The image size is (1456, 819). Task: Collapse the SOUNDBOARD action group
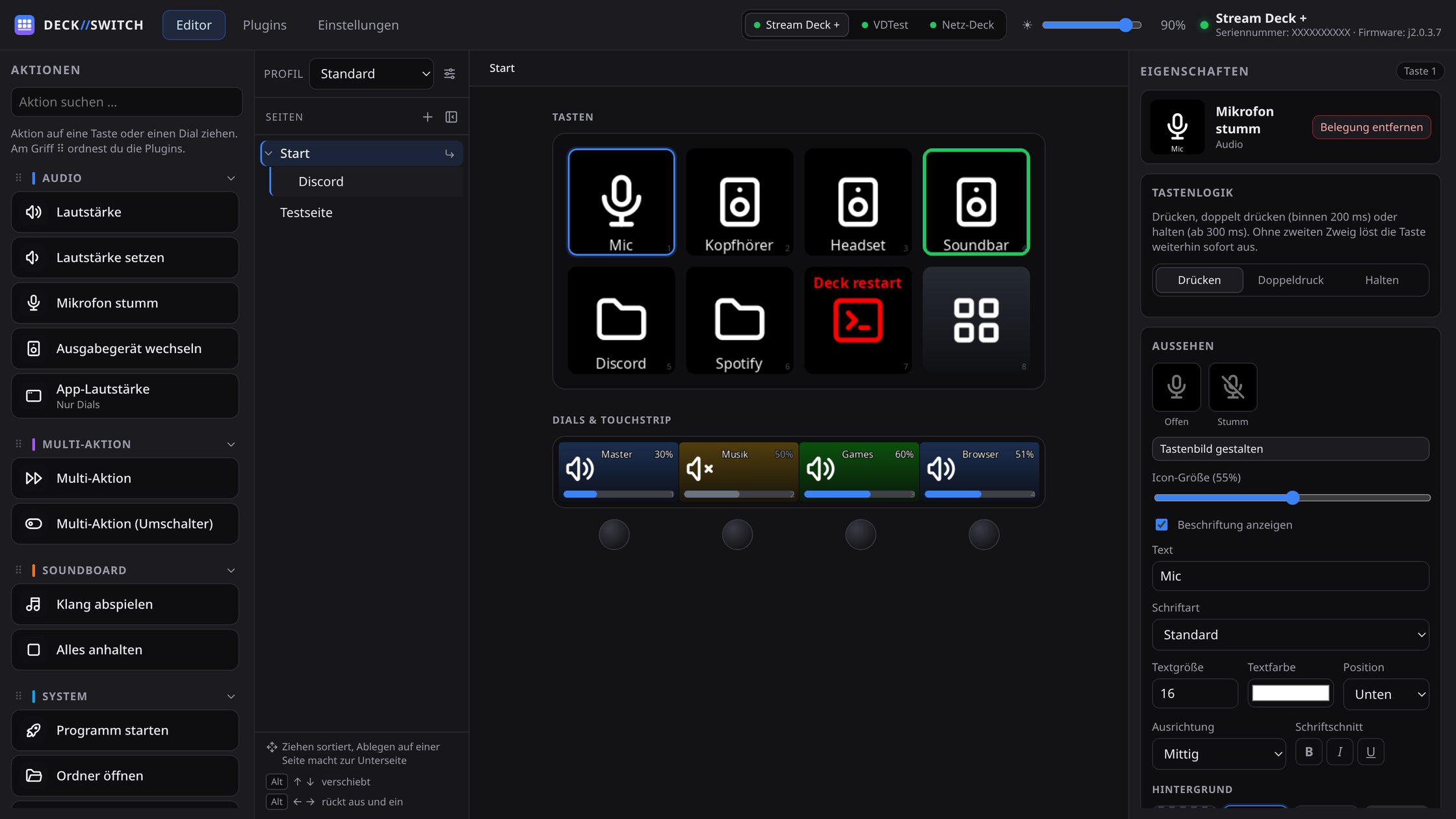231,571
